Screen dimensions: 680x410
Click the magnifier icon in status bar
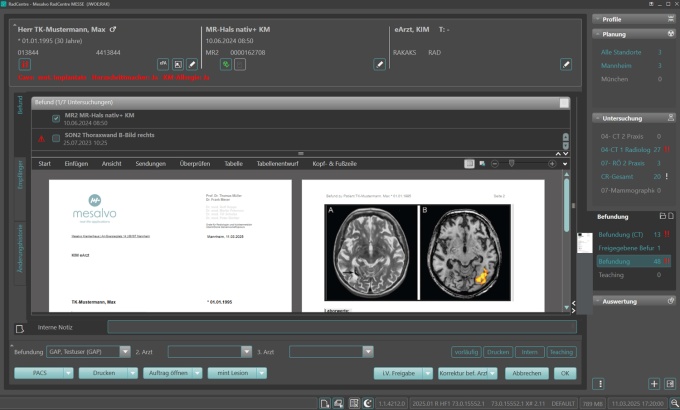[x=674, y=403]
